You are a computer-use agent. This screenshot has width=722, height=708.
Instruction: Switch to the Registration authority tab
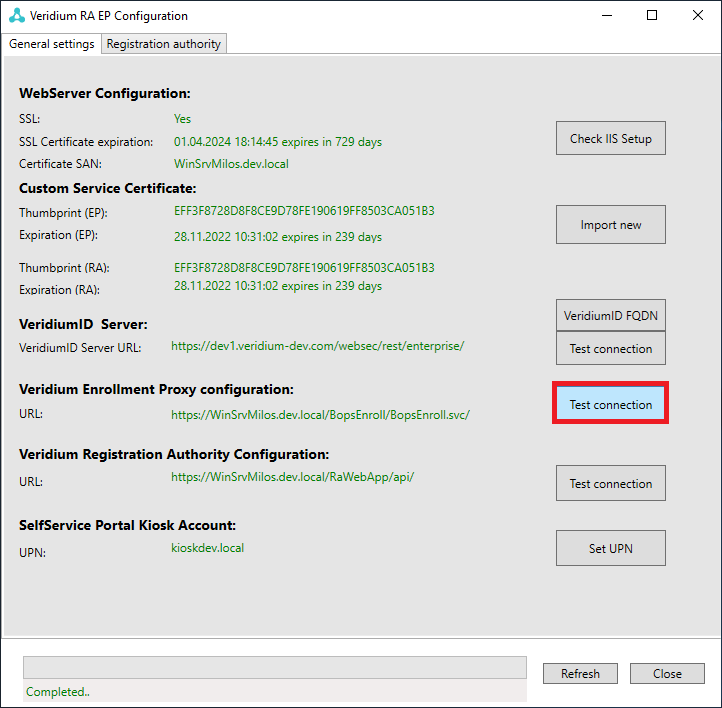point(164,44)
